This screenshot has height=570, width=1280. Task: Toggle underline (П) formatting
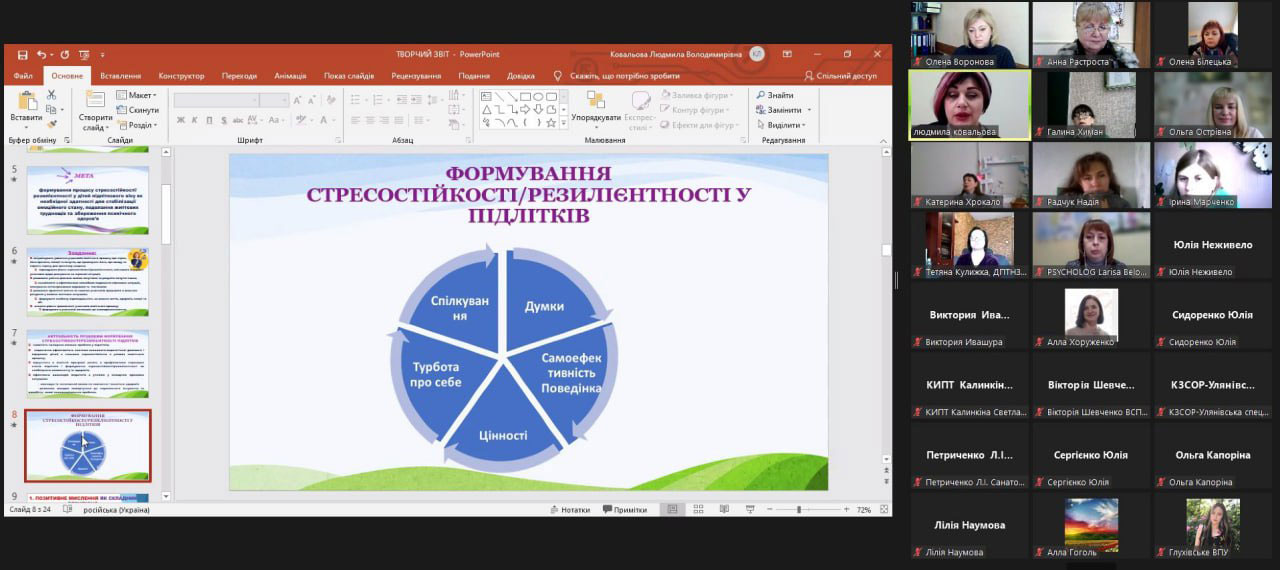[x=210, y=120]
